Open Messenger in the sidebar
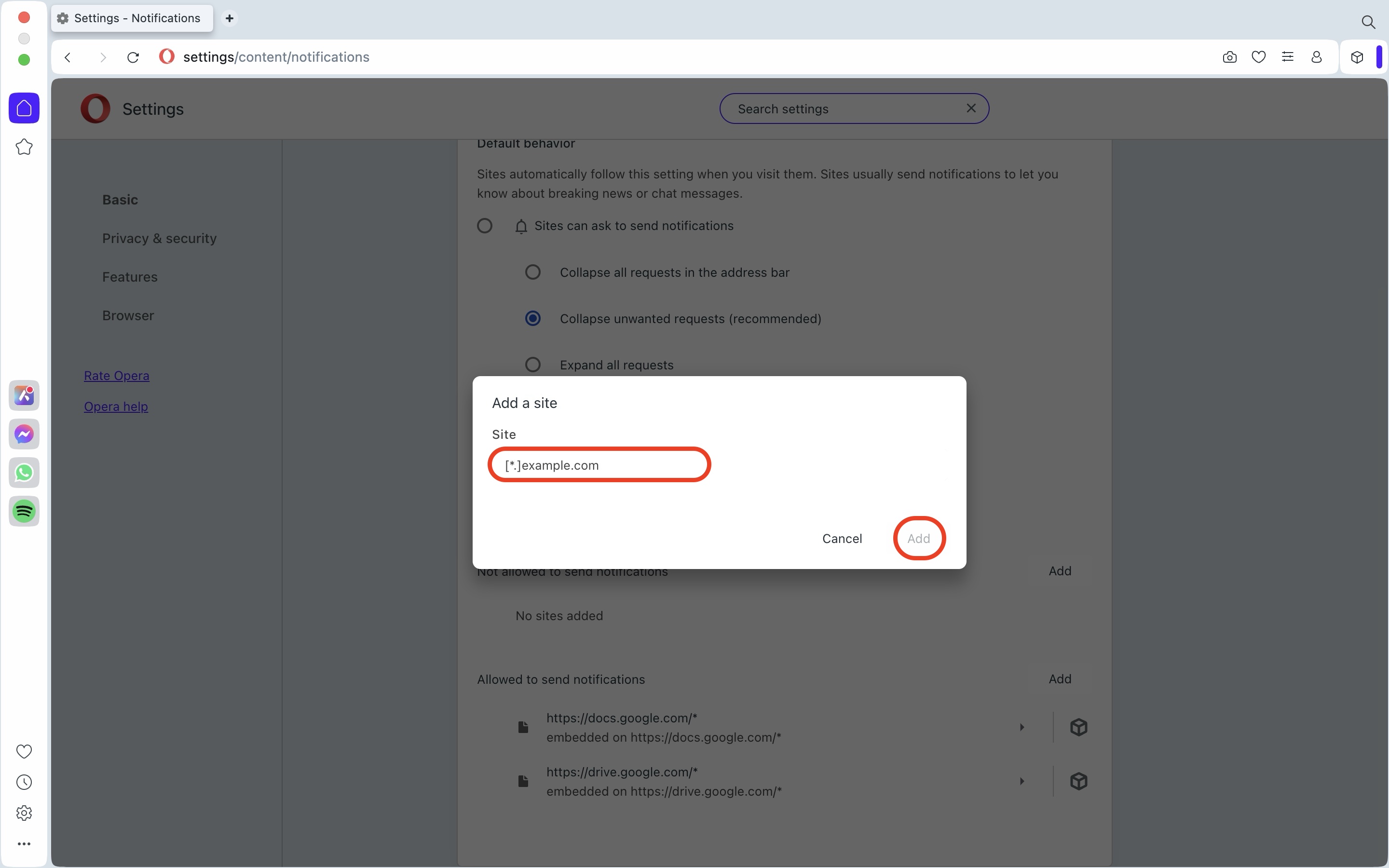 click(24, 434)
